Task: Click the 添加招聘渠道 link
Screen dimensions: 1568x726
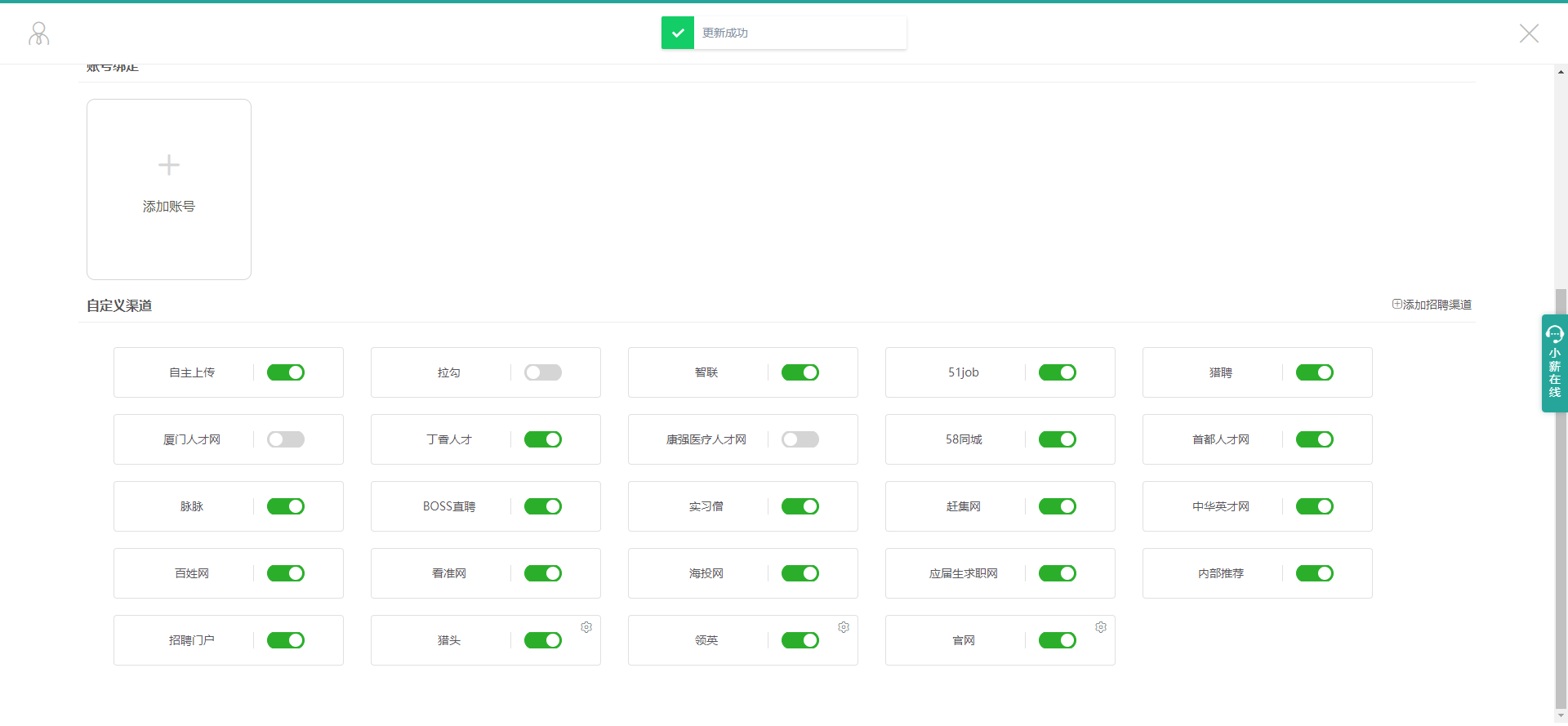Action: pos(1432,305)
